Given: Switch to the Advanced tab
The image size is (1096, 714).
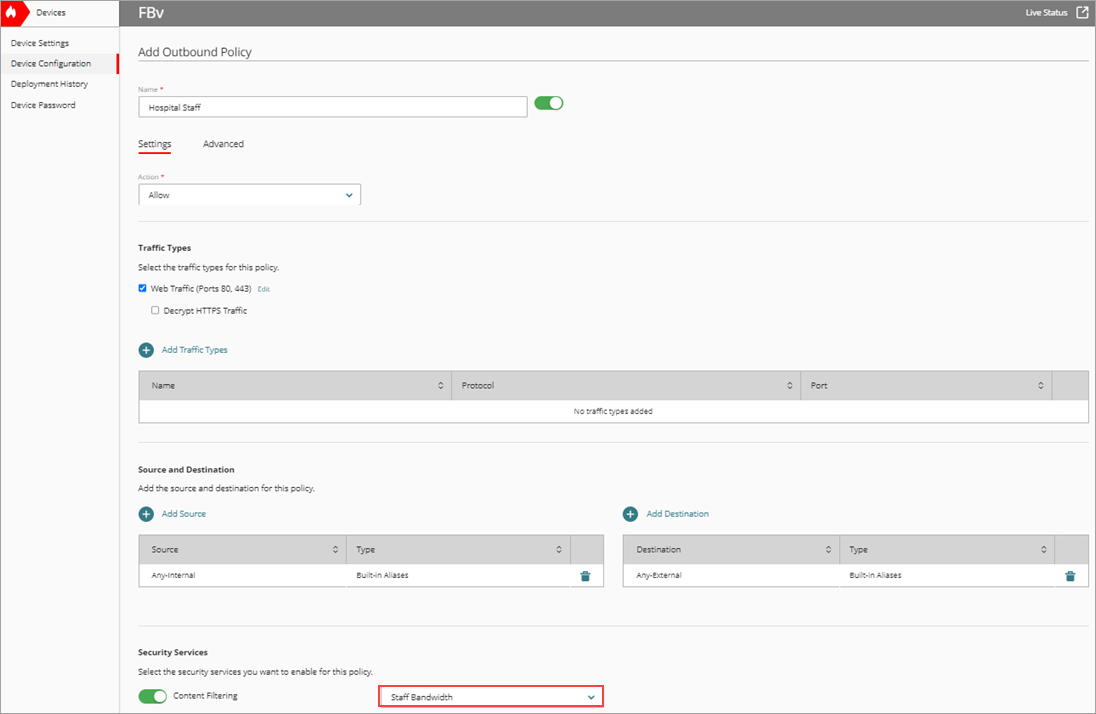Looking at the screenshot, I should click(x=223, y=143).
